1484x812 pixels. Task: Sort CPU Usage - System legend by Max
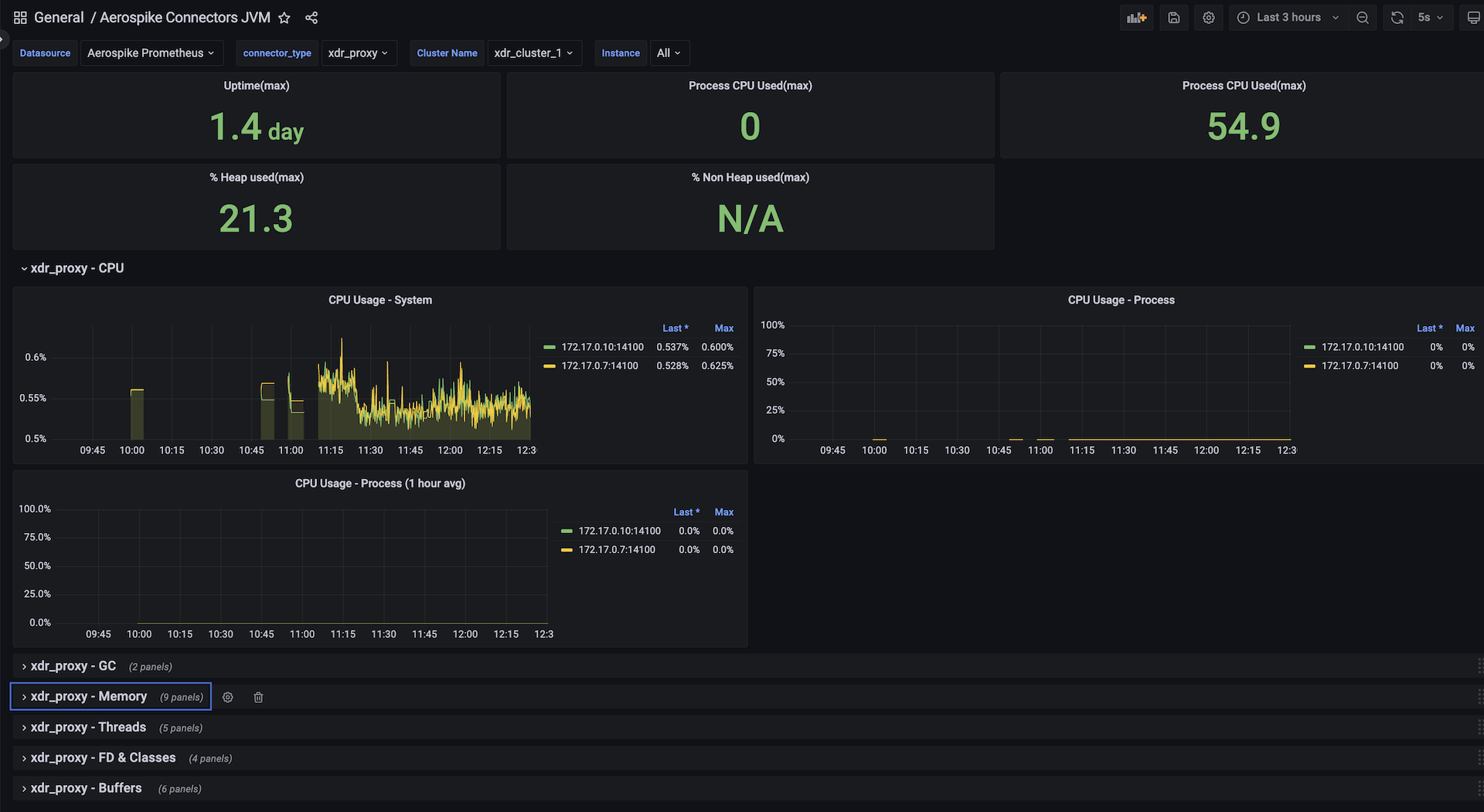click(724, 328)
